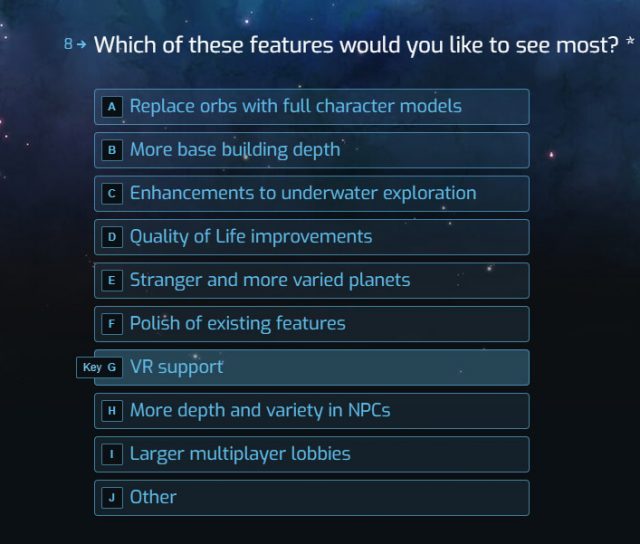
Task: Select 'Replace orbs with full character models' option
Action: coord(312,107)
